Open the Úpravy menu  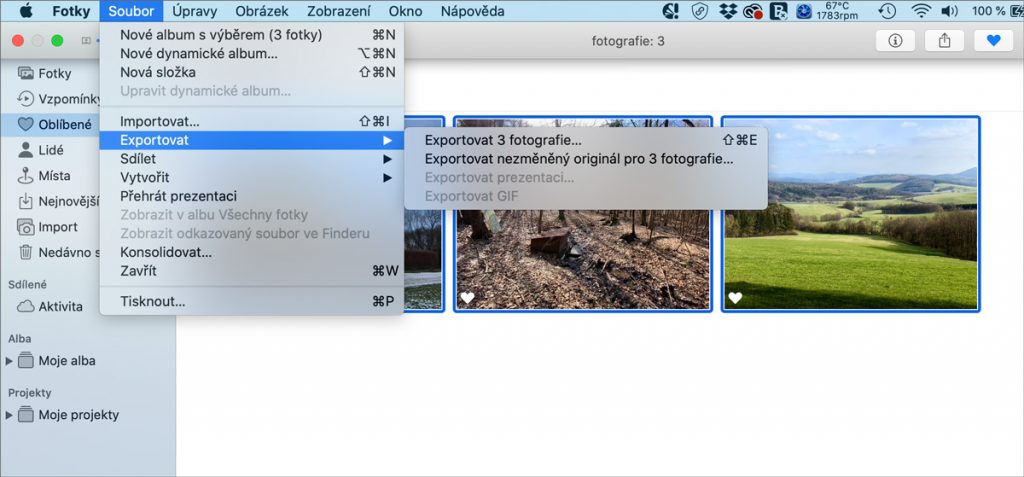click(x=195, y=12)
